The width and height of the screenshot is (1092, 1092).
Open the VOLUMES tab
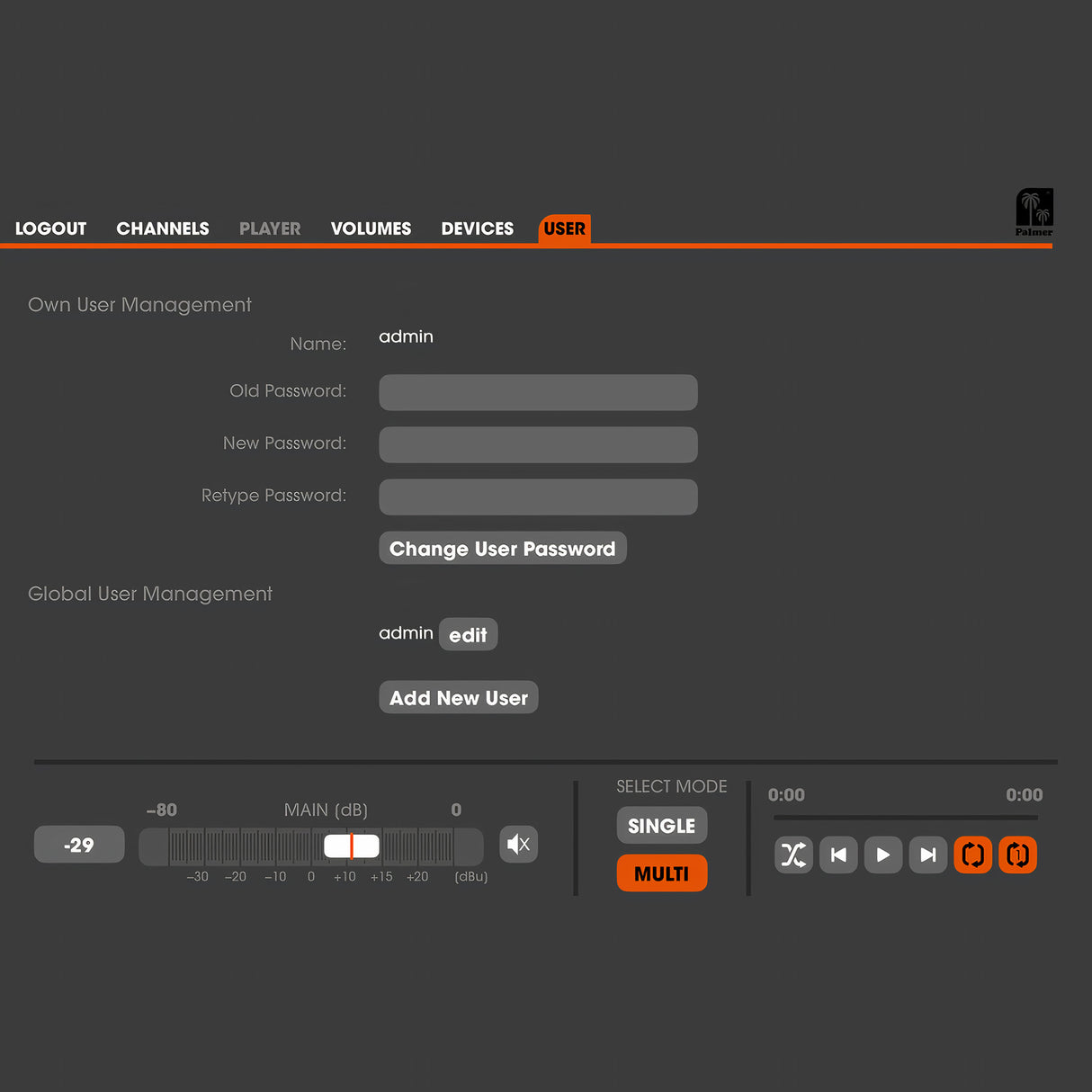click(371, 228)
